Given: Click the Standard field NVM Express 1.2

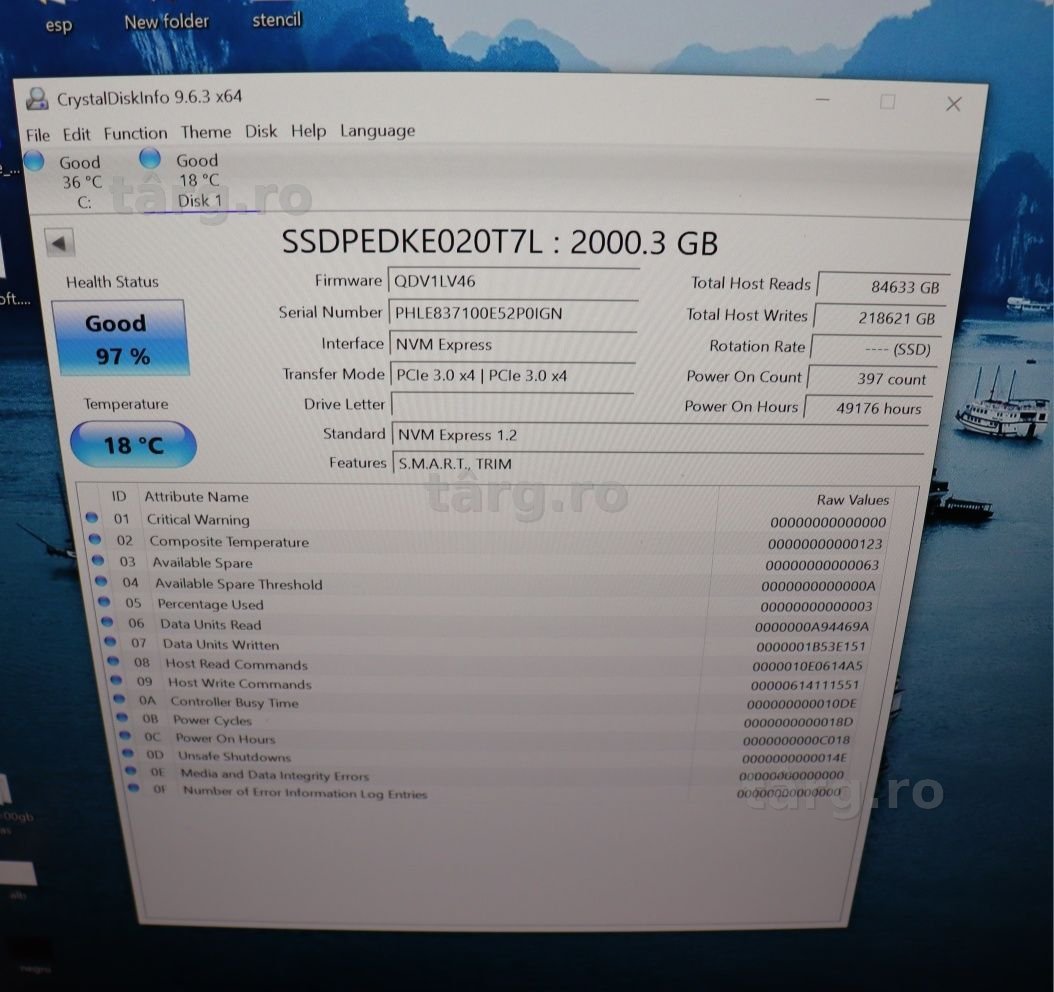Looking at the screenshot, I should tap(660, 435).
